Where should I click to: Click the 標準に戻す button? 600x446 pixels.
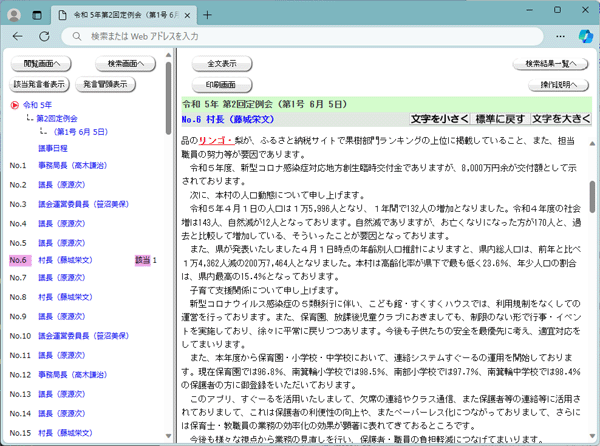click(500, 119)
